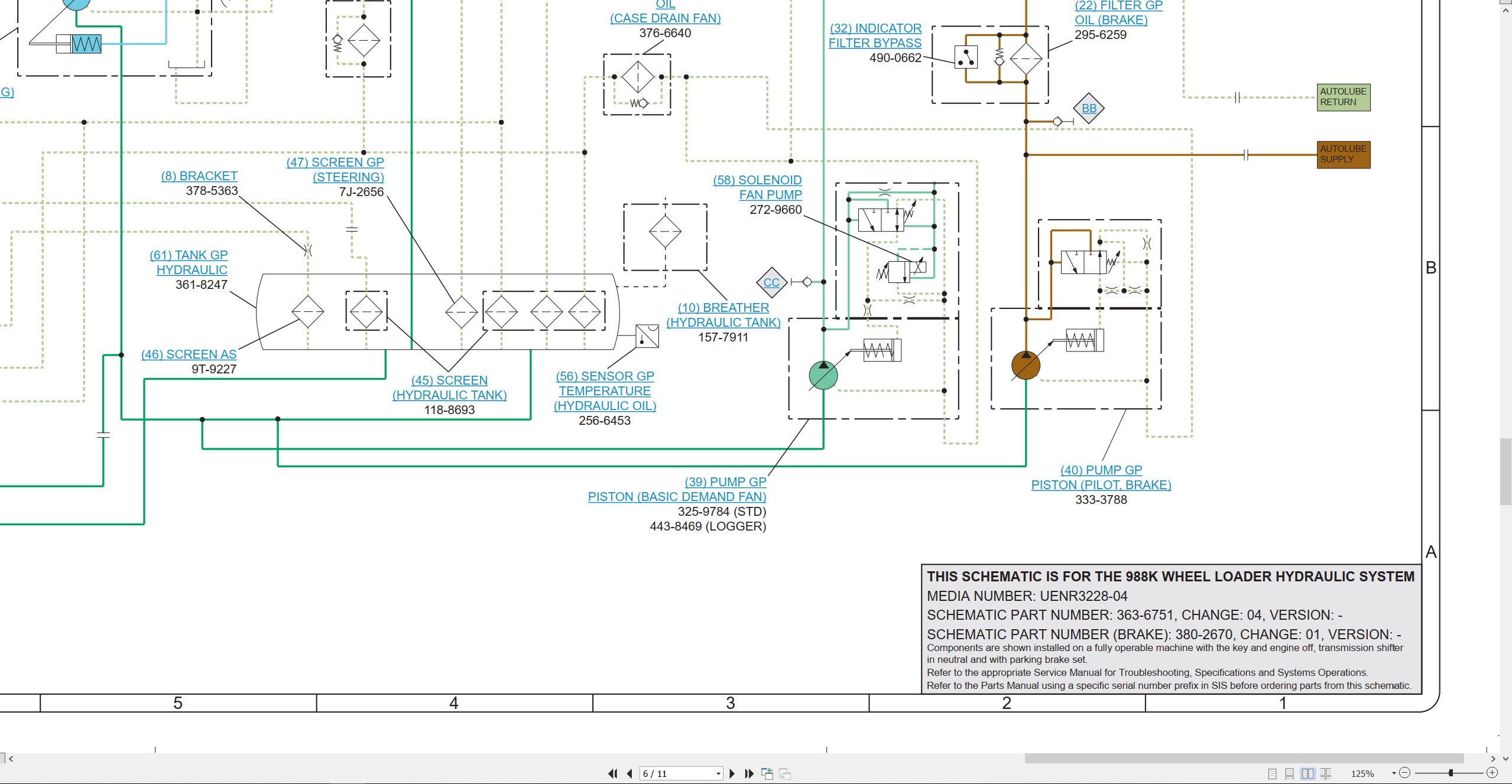Click part number 118-8693
Image resolution: width=1512 pixels, height=784 pixels.
coord(449,410)
